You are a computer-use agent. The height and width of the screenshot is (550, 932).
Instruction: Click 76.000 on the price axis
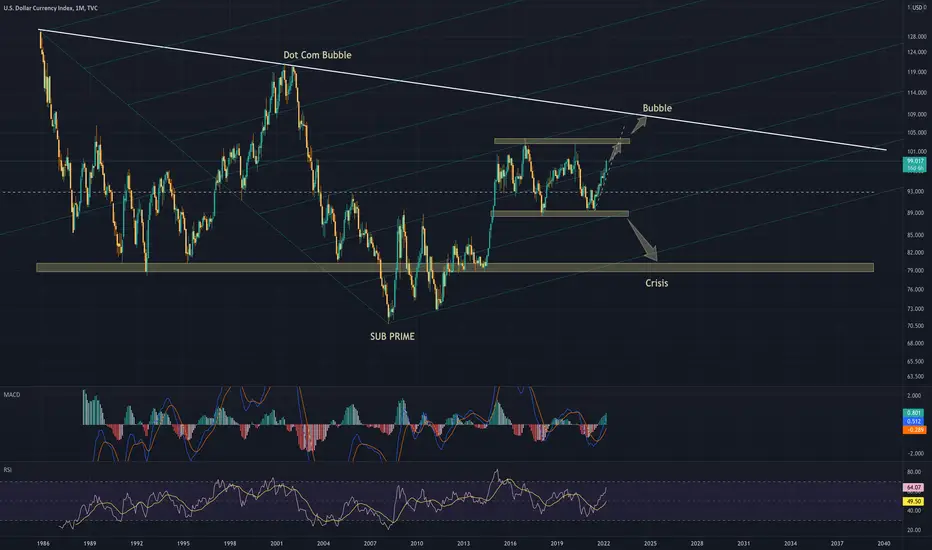(x=915, y=290)
